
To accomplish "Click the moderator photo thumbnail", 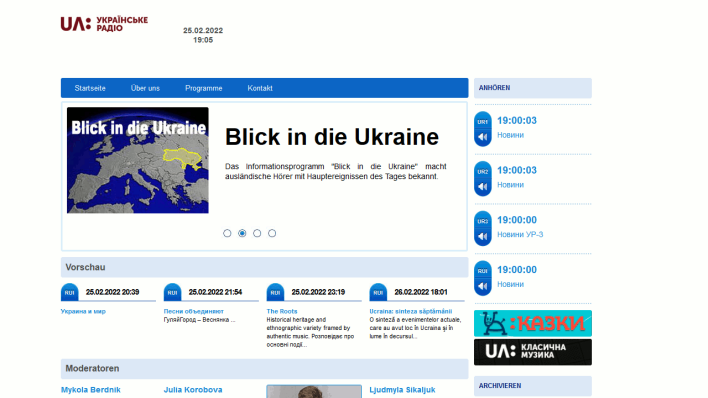I will click(314, 391).
